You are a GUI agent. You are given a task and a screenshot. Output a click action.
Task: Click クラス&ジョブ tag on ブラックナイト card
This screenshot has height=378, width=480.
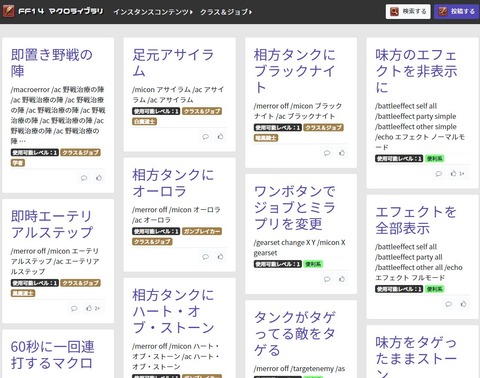(x=323, y=128)
